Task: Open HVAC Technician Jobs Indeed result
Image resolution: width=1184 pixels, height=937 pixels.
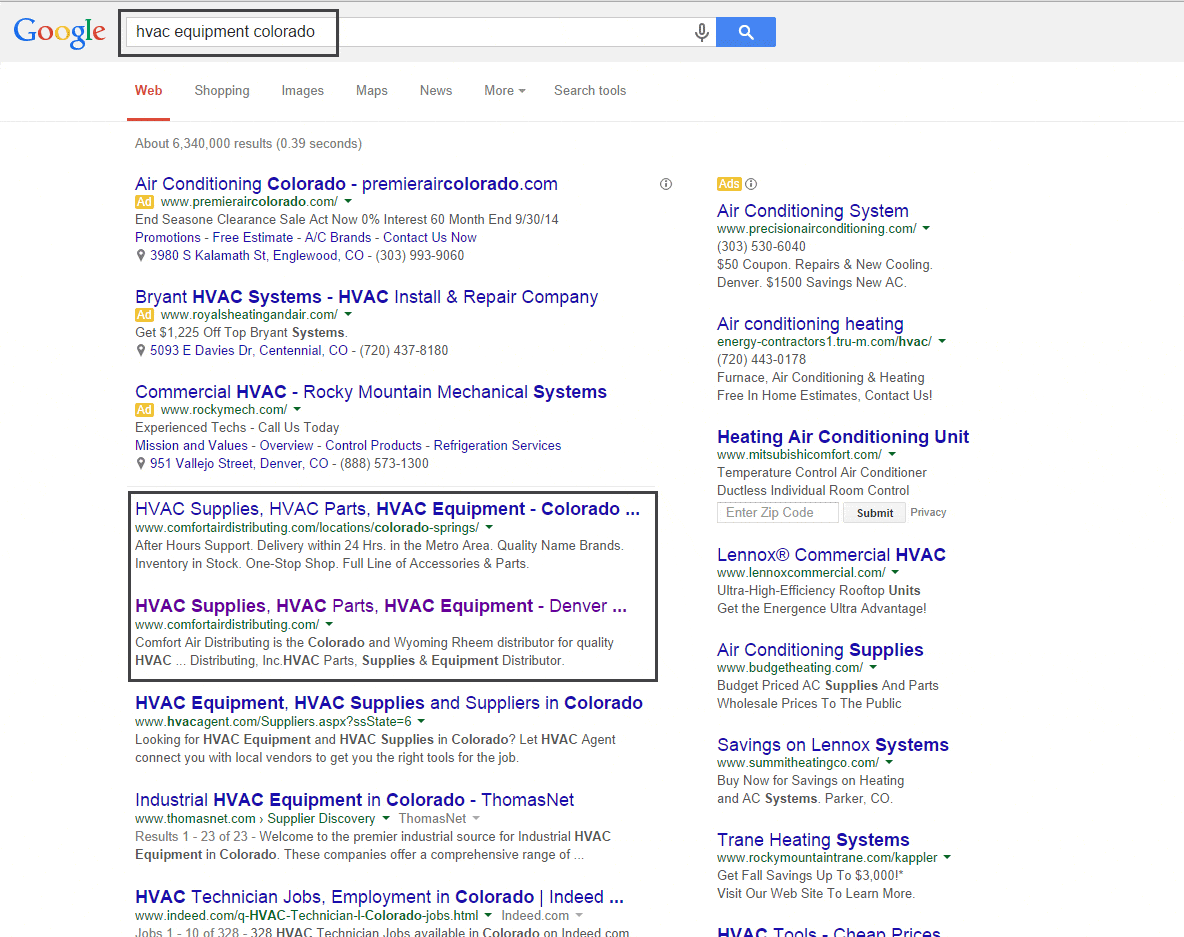Action: [379, 897]
